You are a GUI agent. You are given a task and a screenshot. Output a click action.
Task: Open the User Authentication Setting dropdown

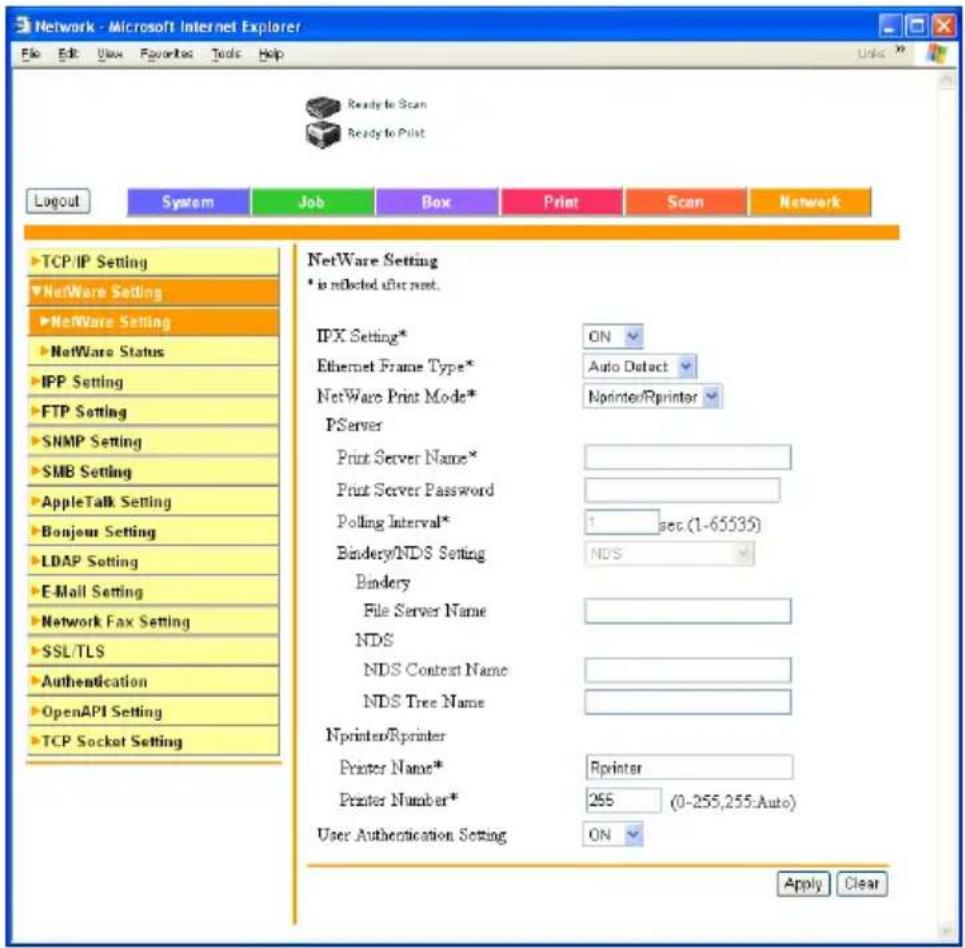pos(612,835)
